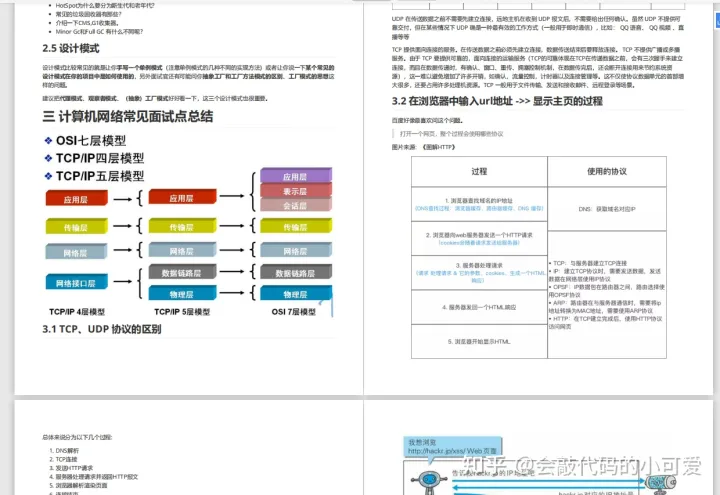The image size is (720, 495).
Task: Click the '网络层' box of the 4层模型
Action: pyautogui.click(x=76, y=252)
